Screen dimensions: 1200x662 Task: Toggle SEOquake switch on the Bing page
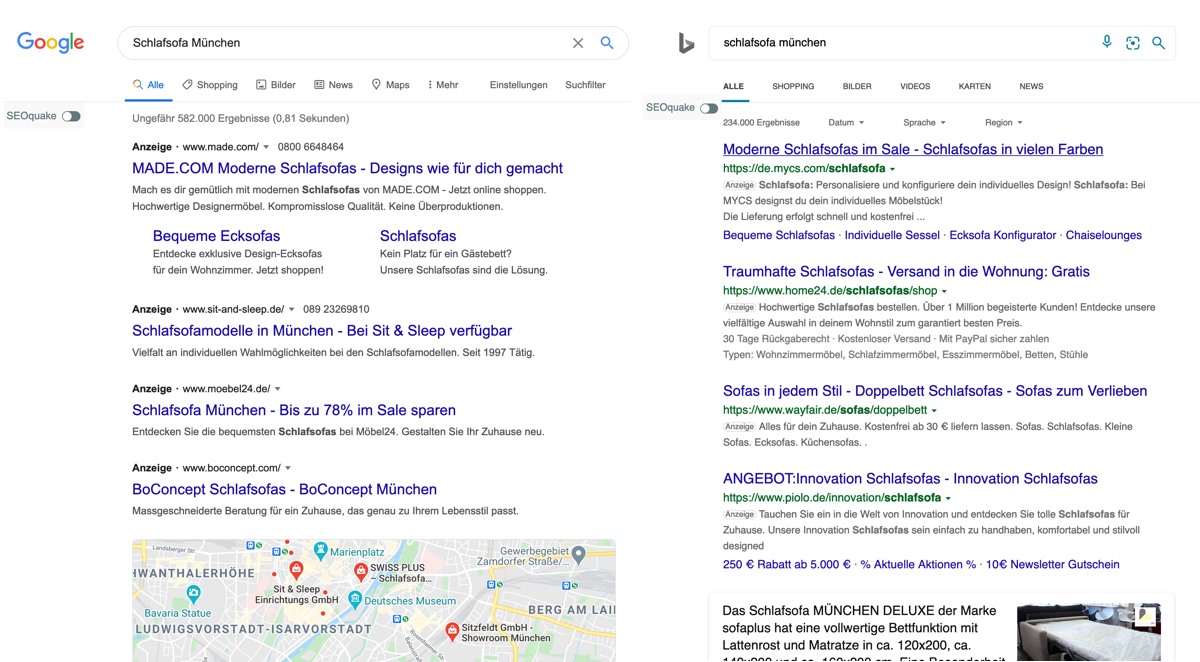click(709, 108)
